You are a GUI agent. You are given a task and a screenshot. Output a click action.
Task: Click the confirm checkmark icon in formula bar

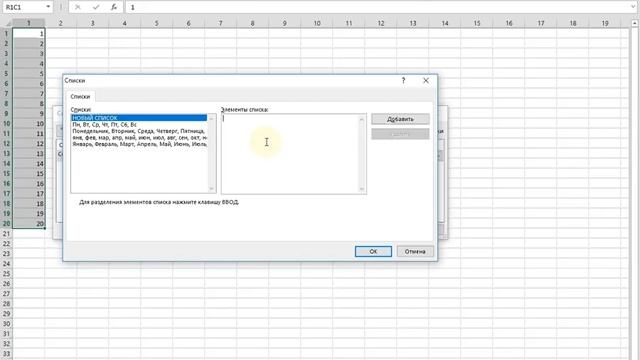[96, 7]
